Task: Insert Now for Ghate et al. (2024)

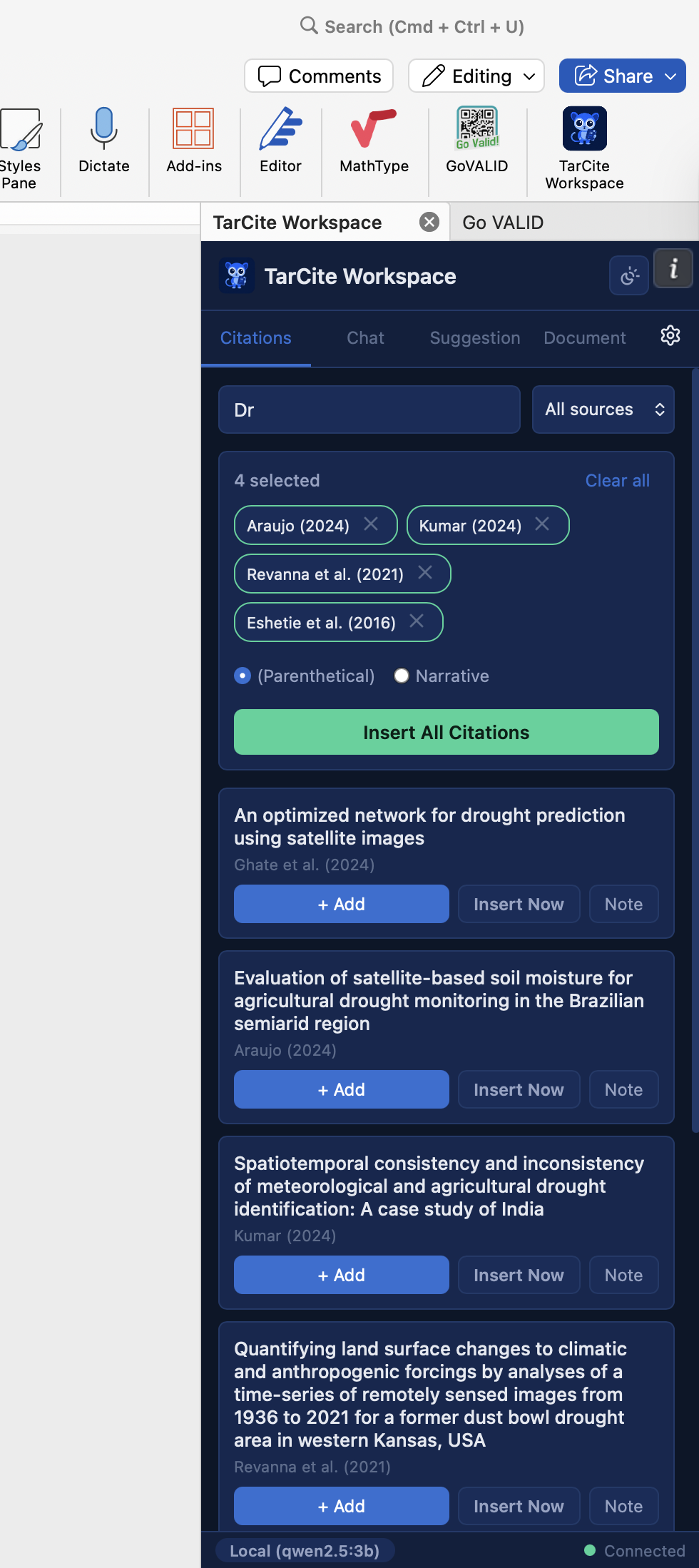Action: [519, 904]
